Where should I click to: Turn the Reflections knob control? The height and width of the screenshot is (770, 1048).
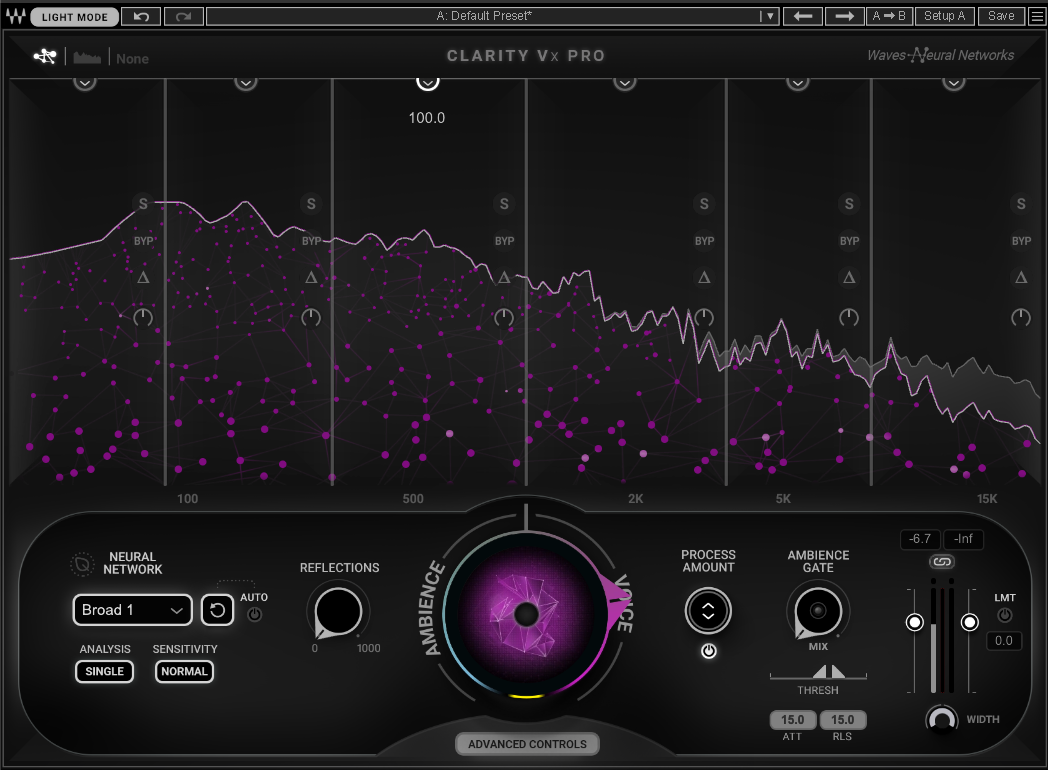(338, 613)
